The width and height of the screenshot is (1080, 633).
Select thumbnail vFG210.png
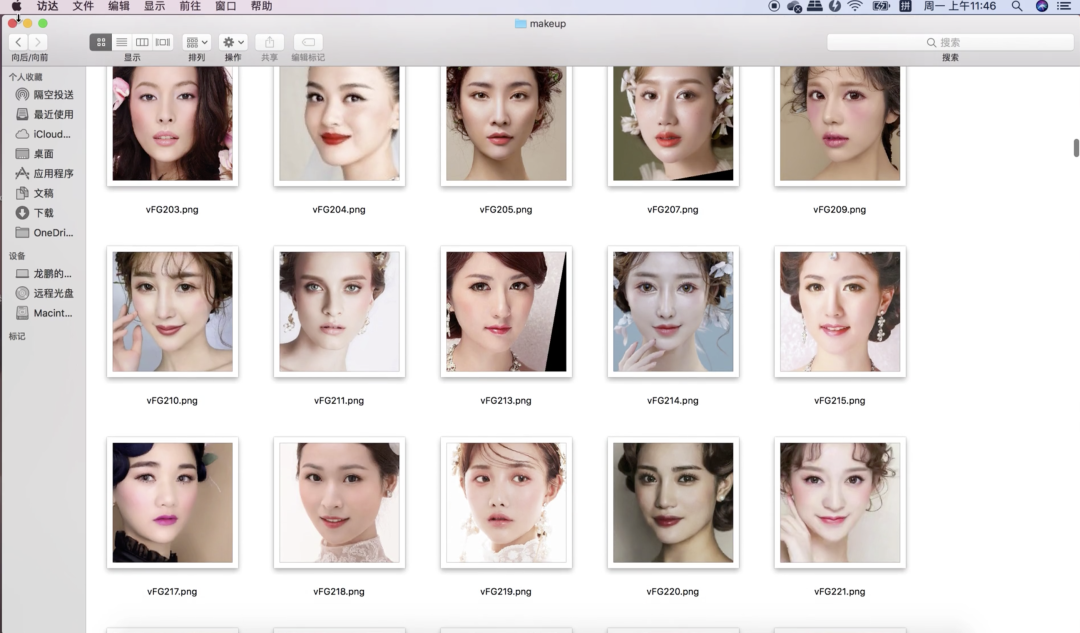point(172,311)
